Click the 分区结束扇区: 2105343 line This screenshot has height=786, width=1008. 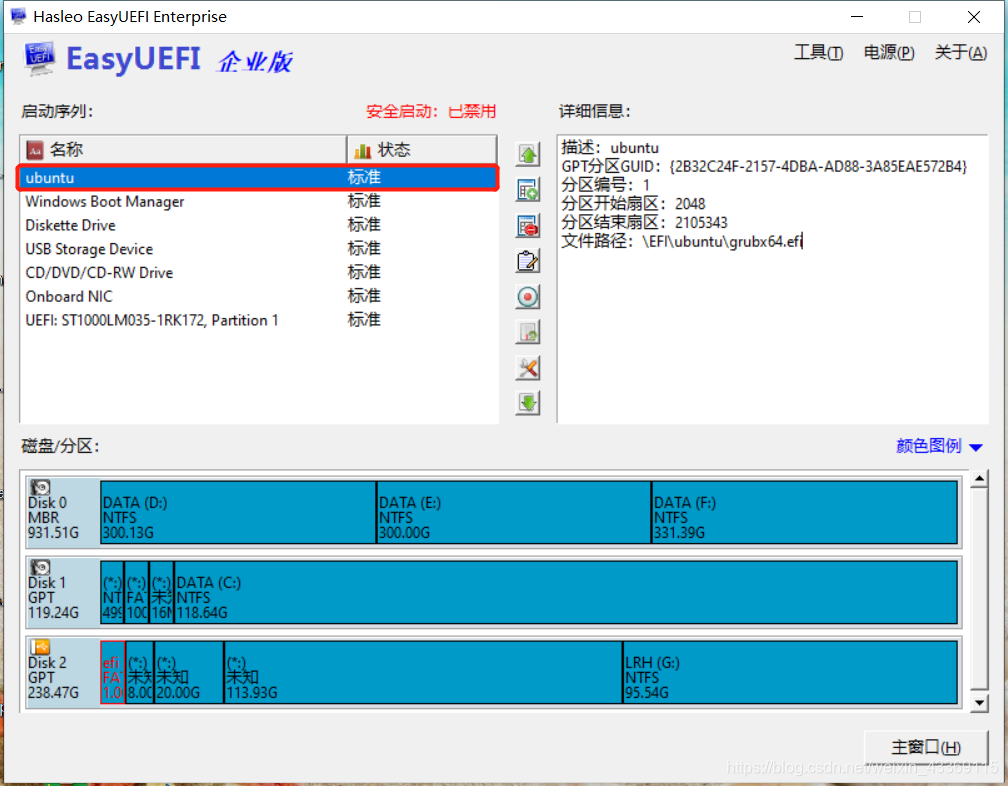click(x=644, y=223)
